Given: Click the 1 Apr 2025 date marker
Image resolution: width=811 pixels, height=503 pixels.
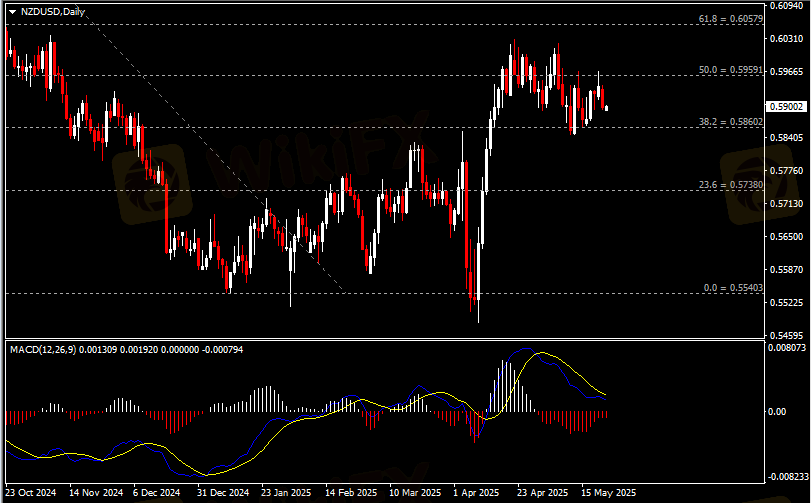Looking at the screenshot, I should (475, 493).
